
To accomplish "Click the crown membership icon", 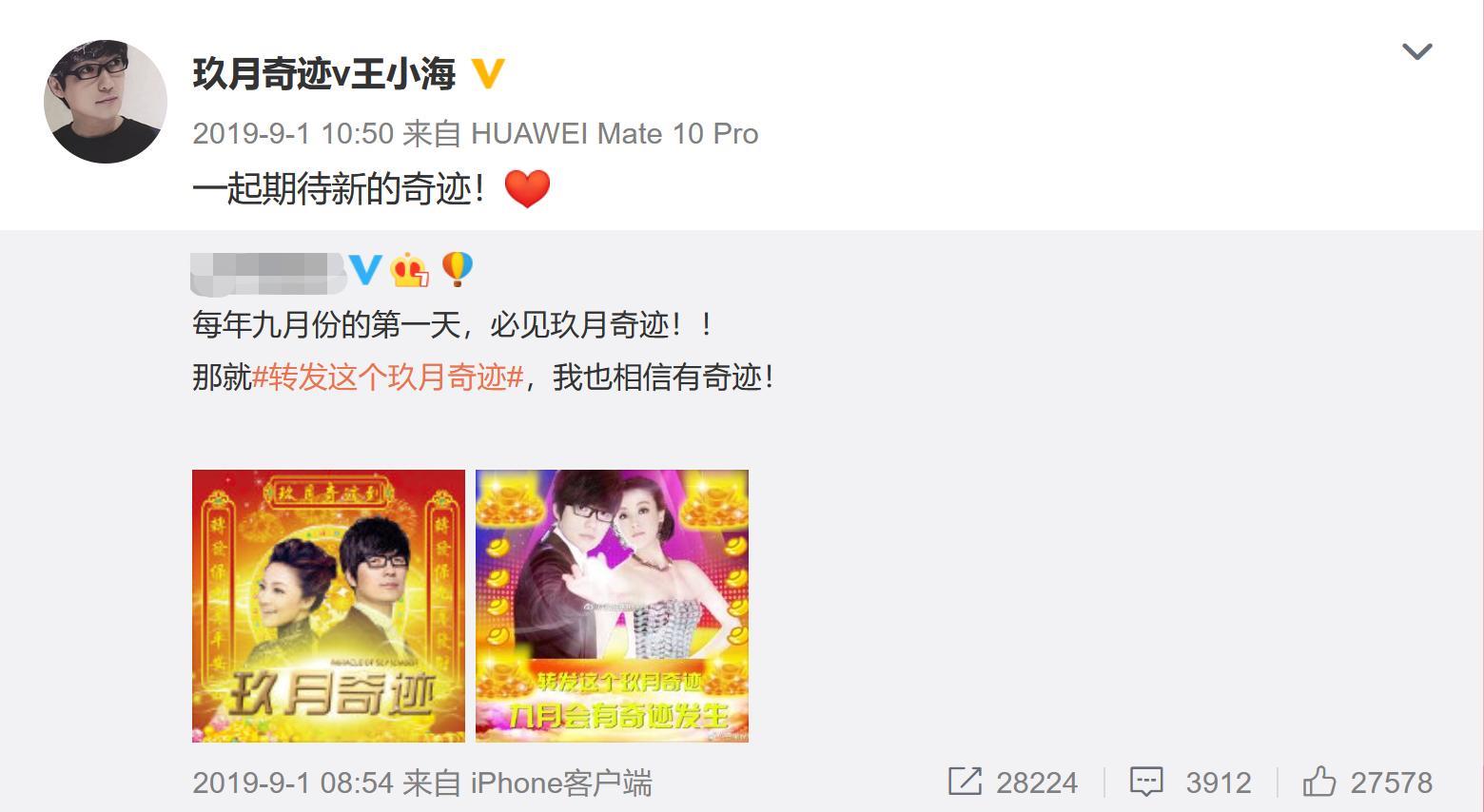I will [410, 271].
